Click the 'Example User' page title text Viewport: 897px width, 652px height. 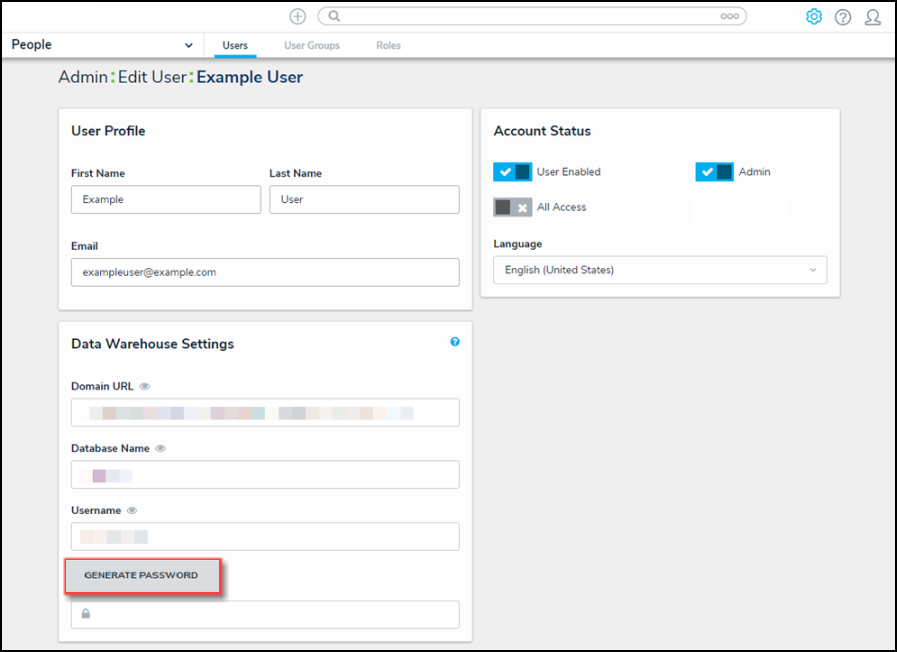click(249, 77)
